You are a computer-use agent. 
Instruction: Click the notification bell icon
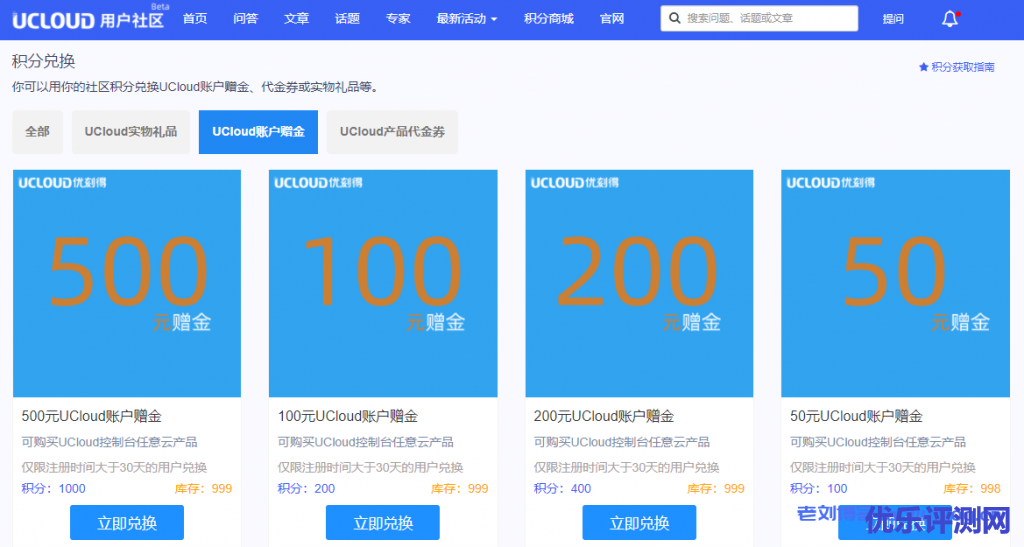pos(950,19)
